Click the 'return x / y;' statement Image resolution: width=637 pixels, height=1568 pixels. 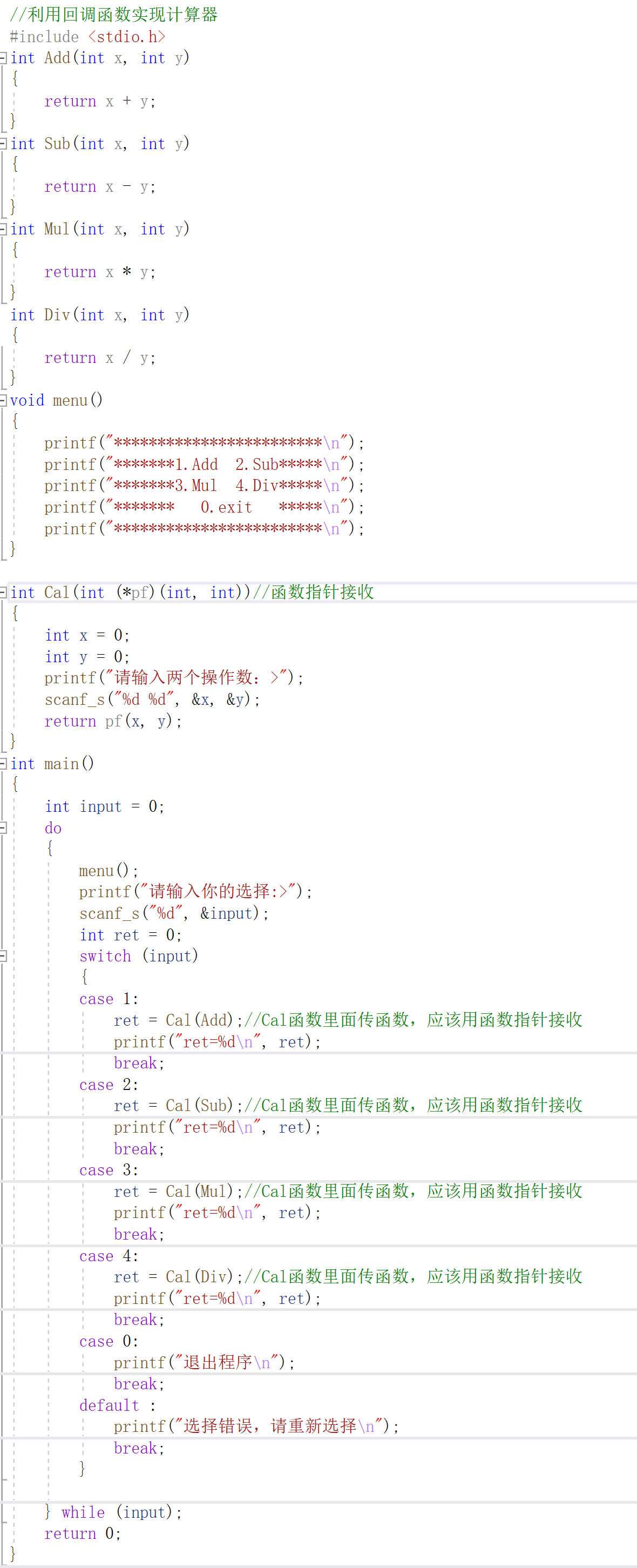click(100, 358)
